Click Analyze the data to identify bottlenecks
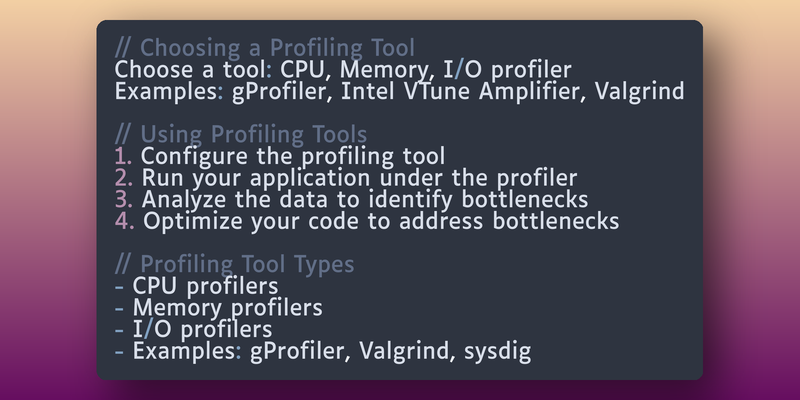The width and height of the screenshot is (800, 400). pyautogui.click(x=365, y=199)
